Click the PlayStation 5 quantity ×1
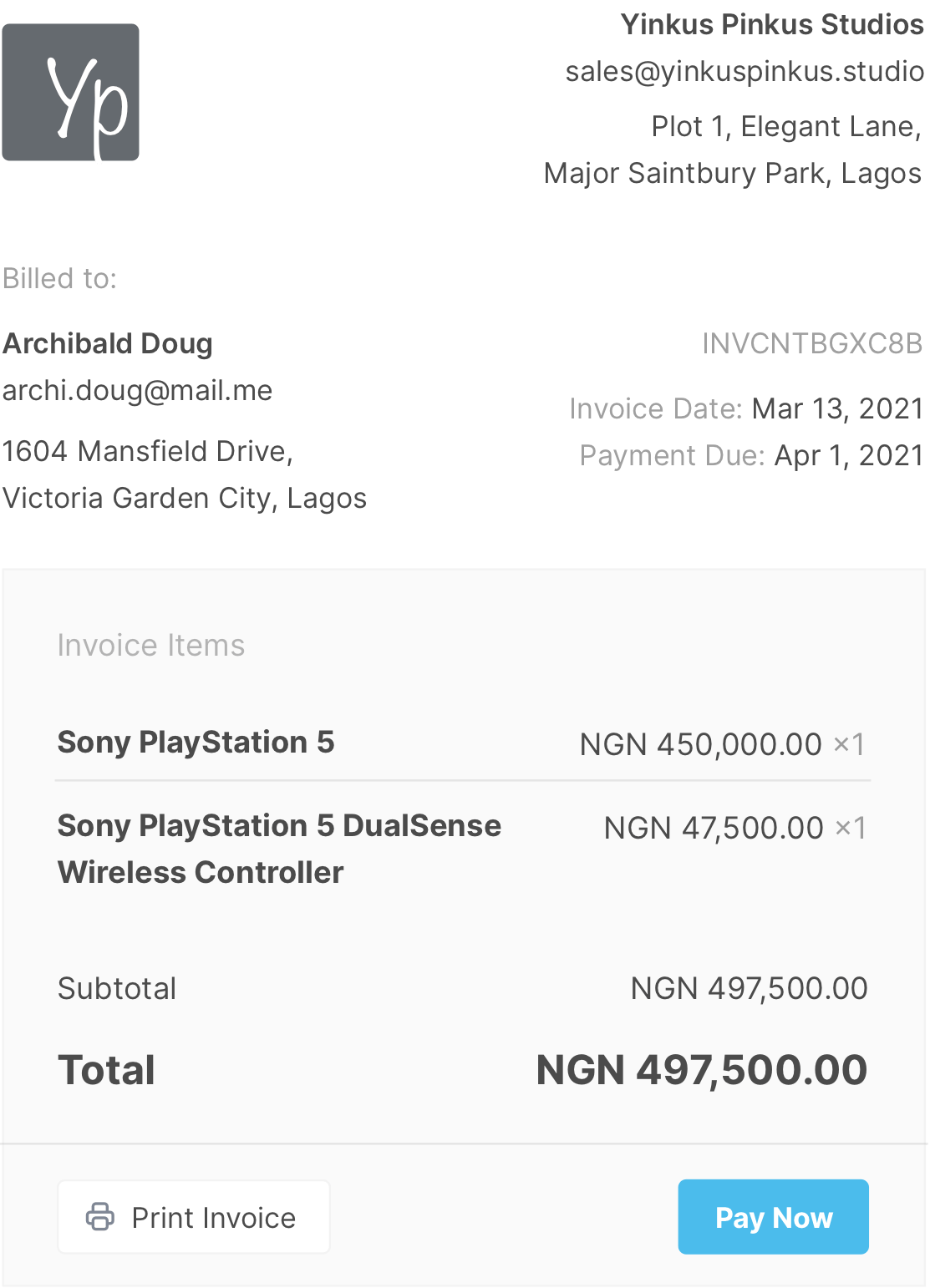 point(850,744)
